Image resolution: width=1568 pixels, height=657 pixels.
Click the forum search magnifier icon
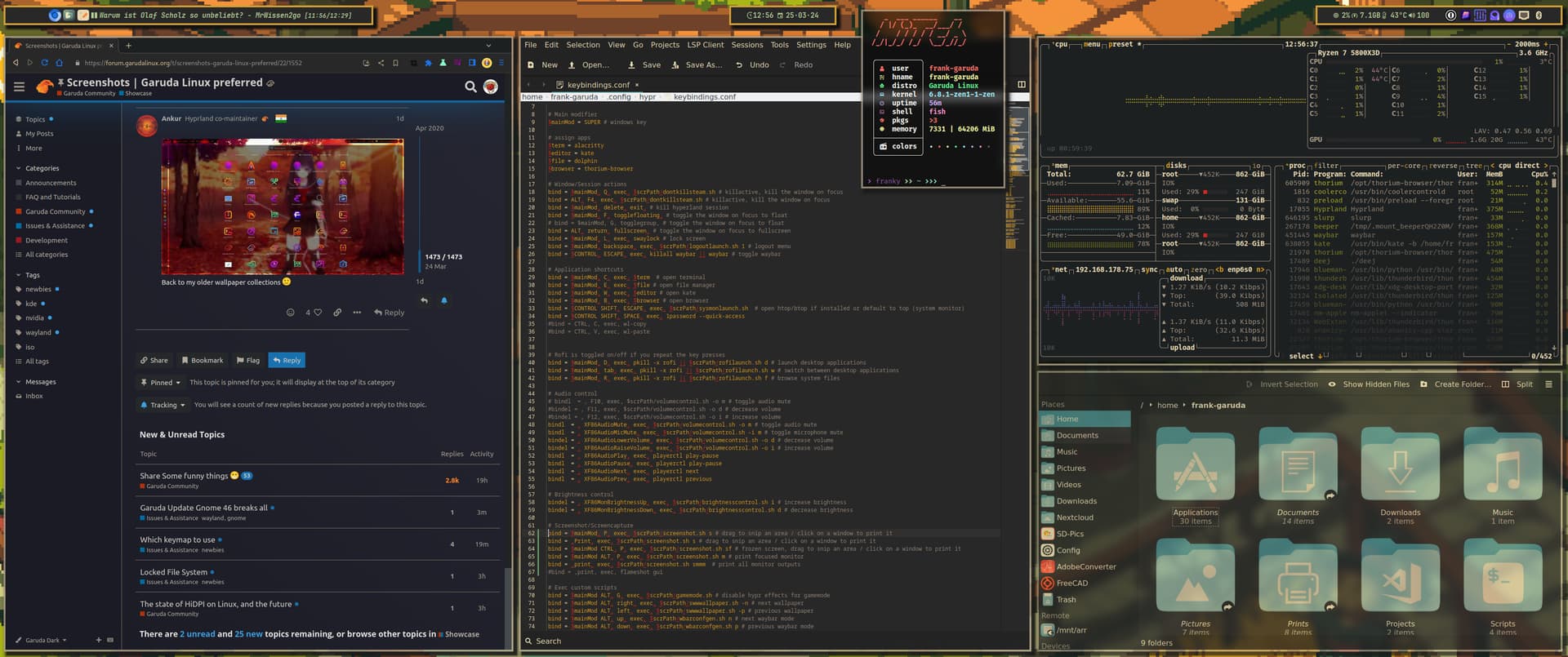pos(470,87)
